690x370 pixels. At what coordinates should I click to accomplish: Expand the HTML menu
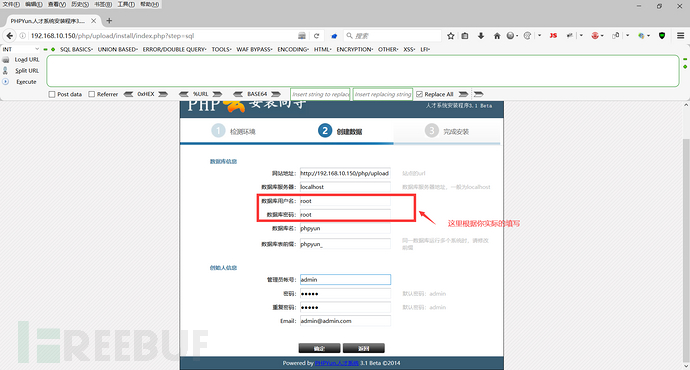pyautogui.click(x=323, y=49)
